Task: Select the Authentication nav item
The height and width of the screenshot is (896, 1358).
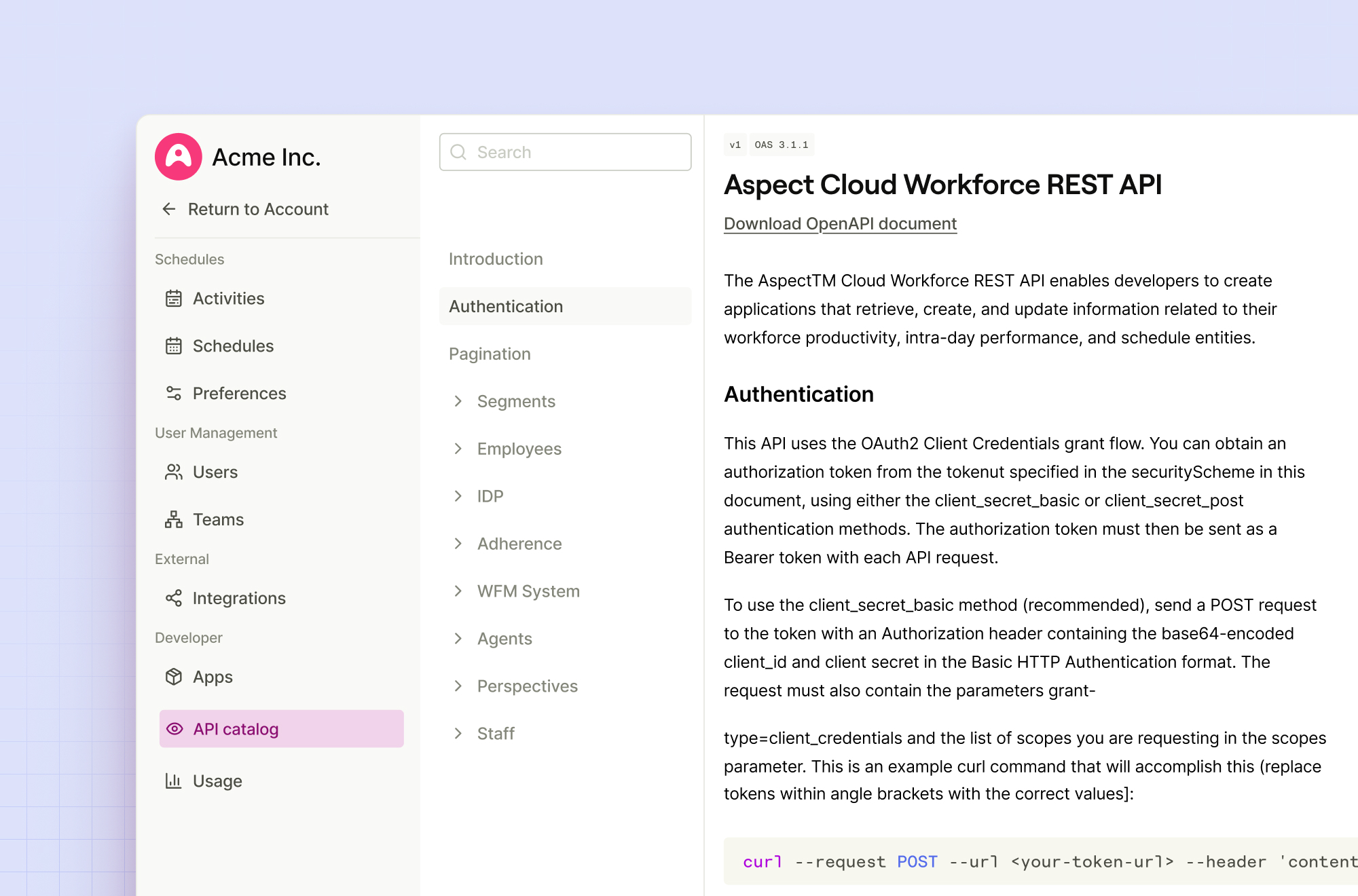Action: coord(506,307)
